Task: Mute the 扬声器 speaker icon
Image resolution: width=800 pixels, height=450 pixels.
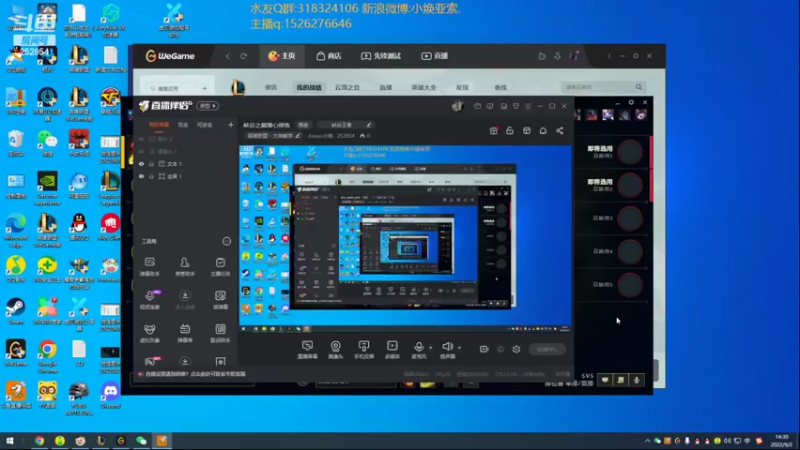Action: click(x=447, y=346)
